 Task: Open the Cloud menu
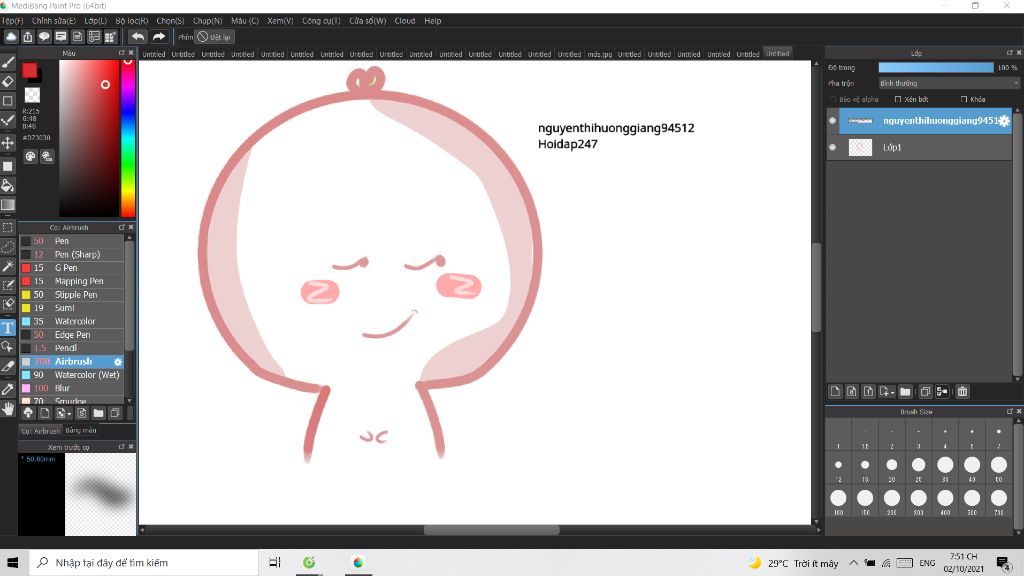(405, 21)
